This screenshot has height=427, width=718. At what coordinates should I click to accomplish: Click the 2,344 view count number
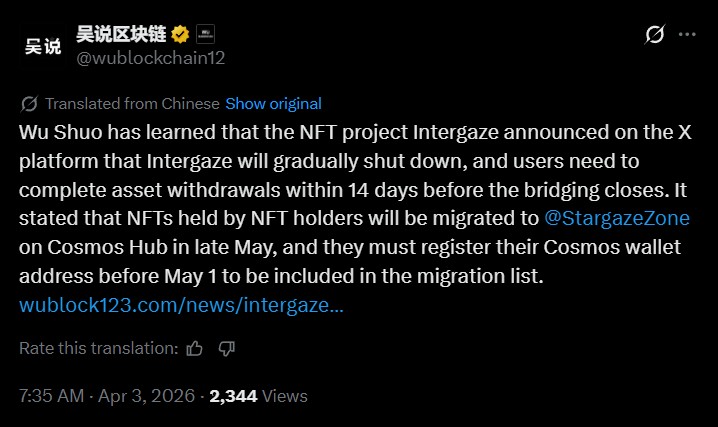click(233, 396)
